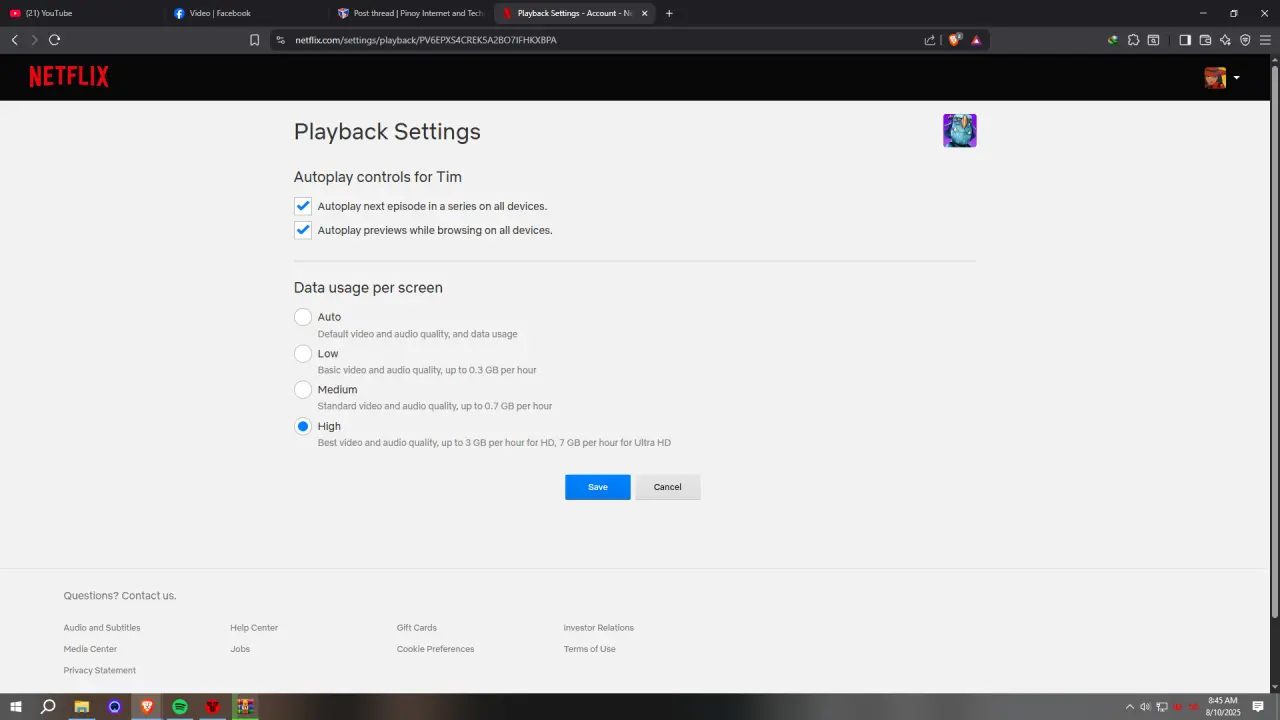Open the tab search toolbar icon
This screenshot has height=720, width=1280.
[x=1153, y=40]
